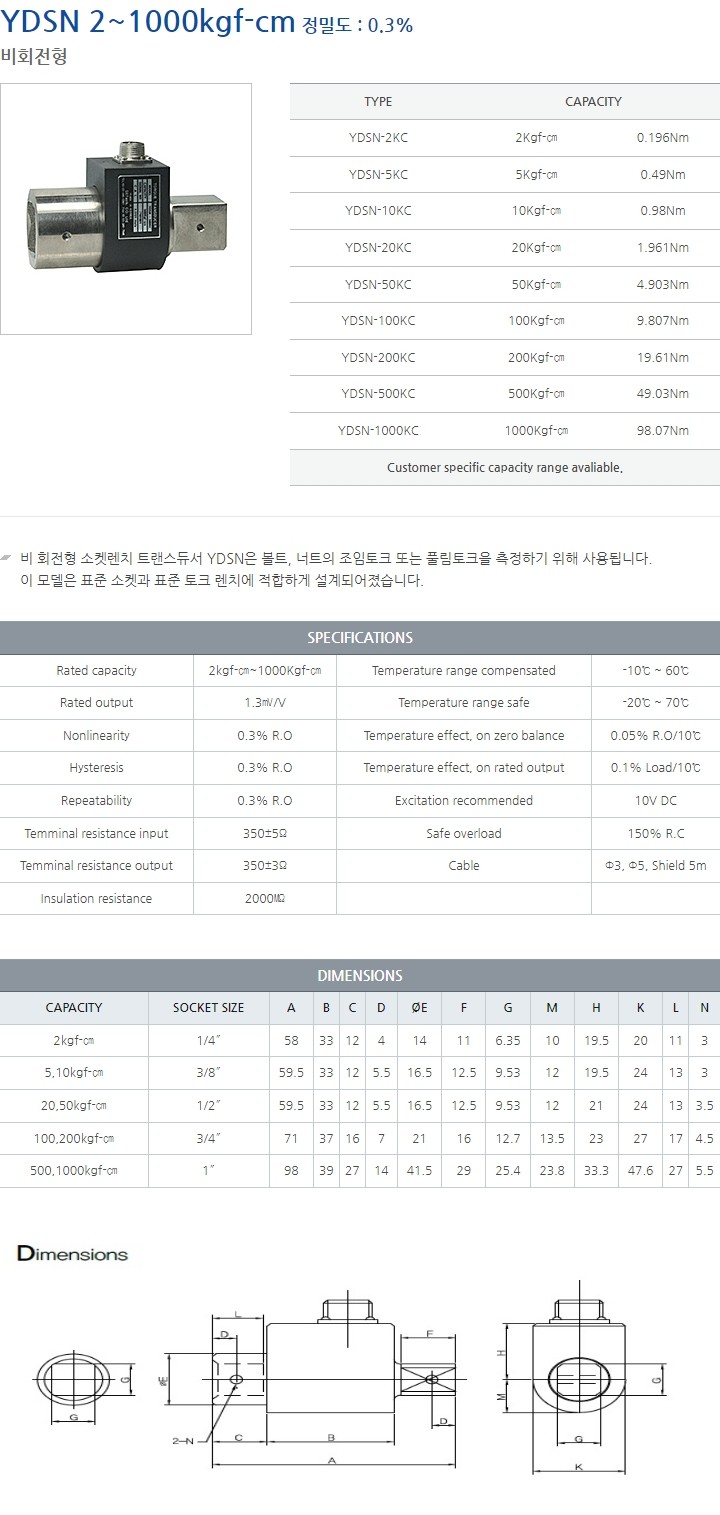Click the DIMENSIONS table header bar

tap(360, 975)
